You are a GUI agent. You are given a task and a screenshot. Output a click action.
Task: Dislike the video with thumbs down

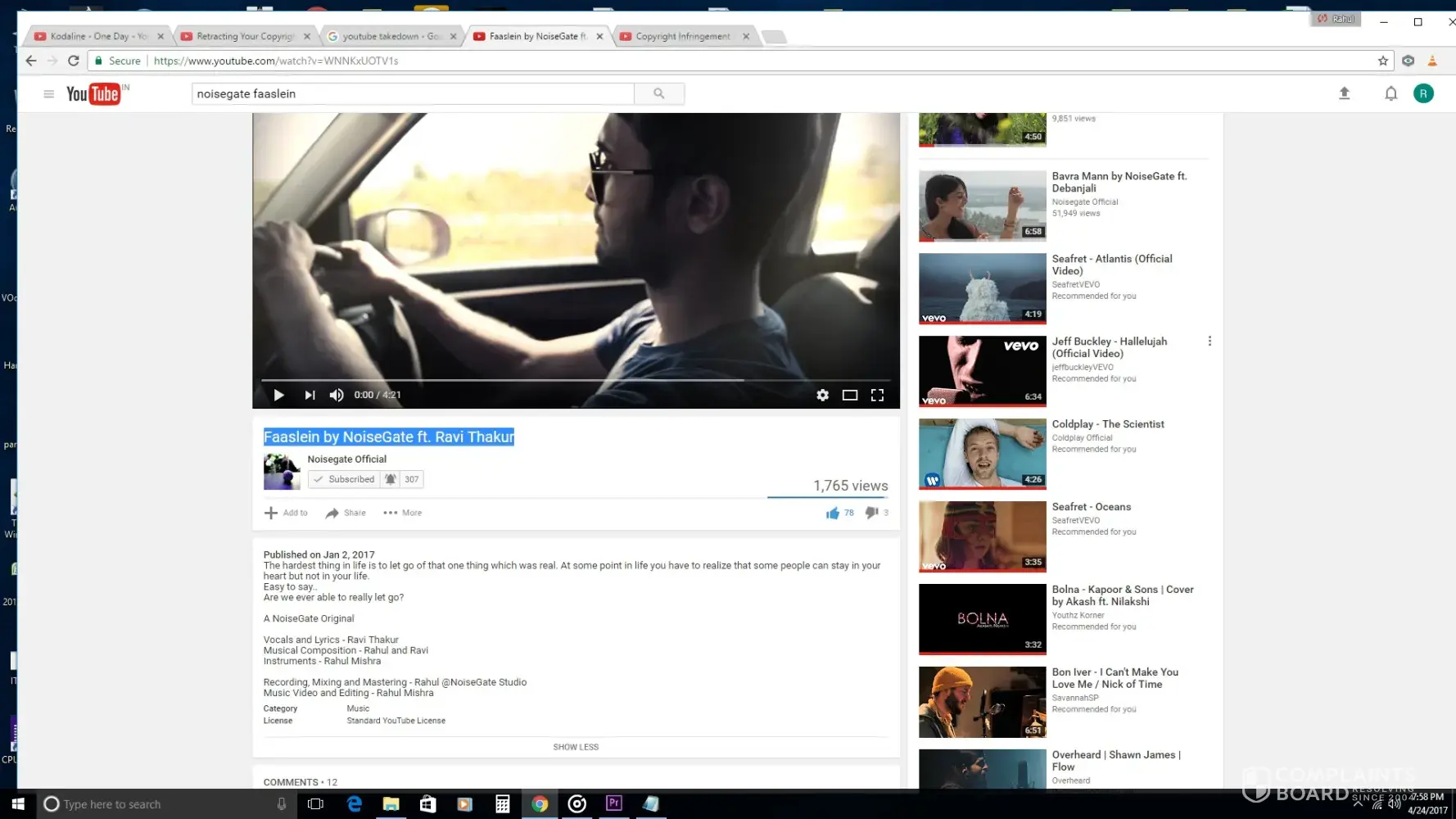point(871,513)
